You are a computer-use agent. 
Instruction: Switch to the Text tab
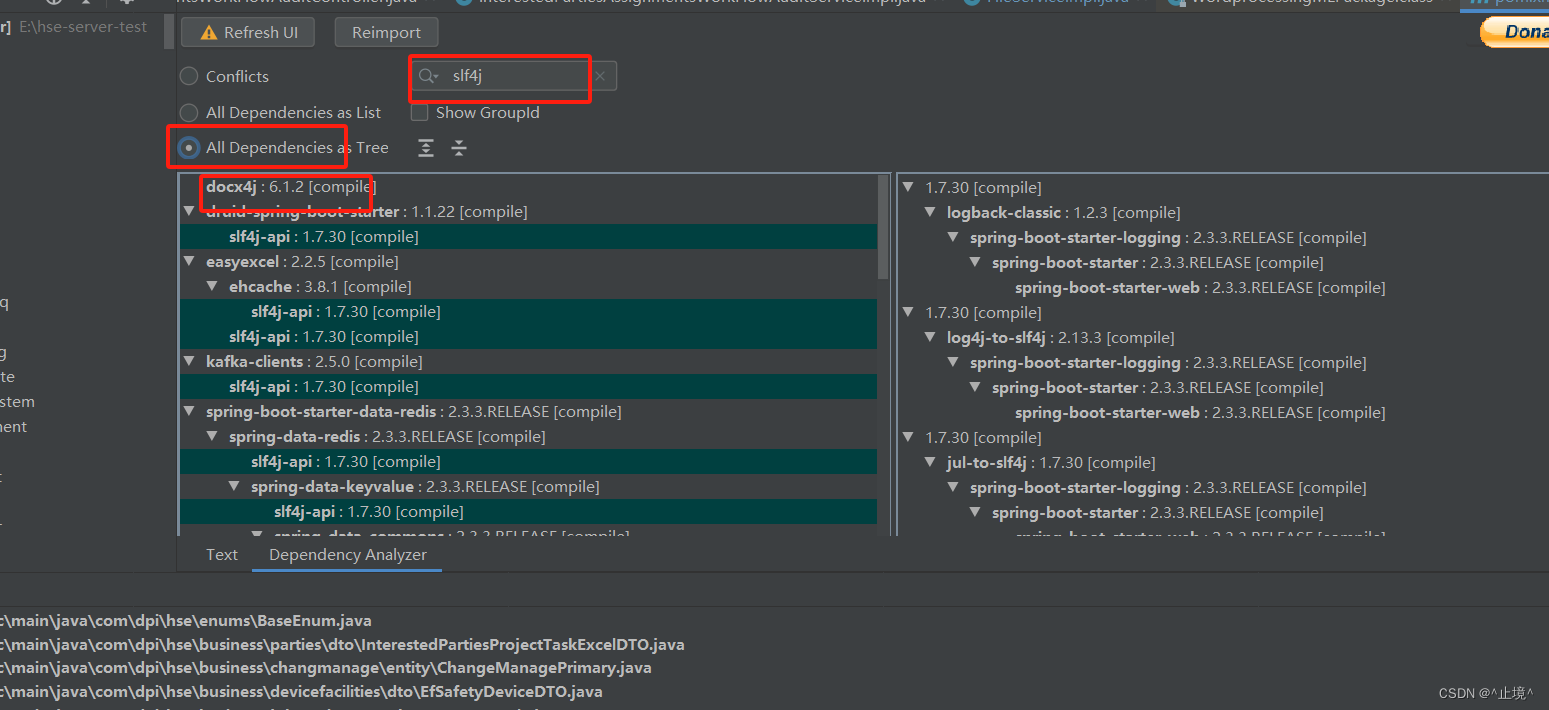coord(222,554)
